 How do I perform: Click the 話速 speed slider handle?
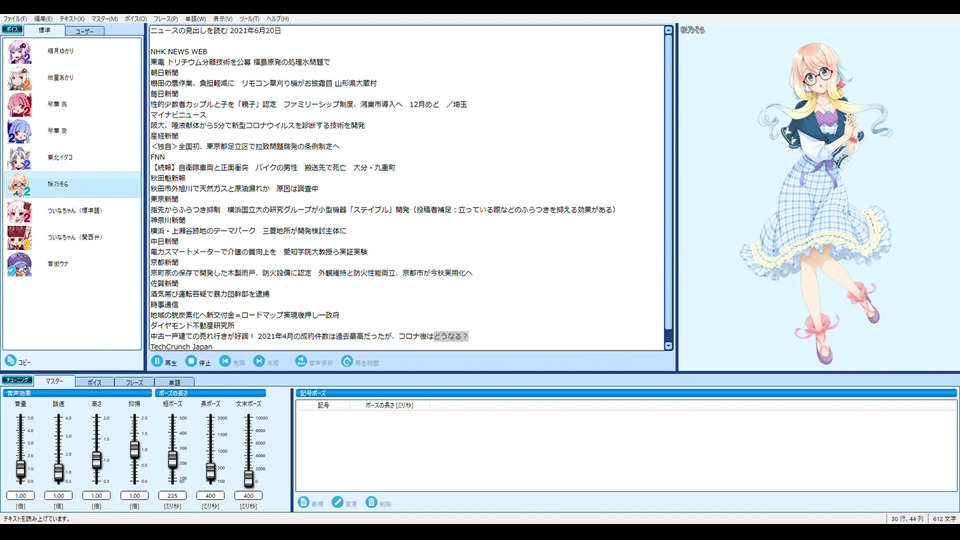pyautogui.click(x=59, y=472)
